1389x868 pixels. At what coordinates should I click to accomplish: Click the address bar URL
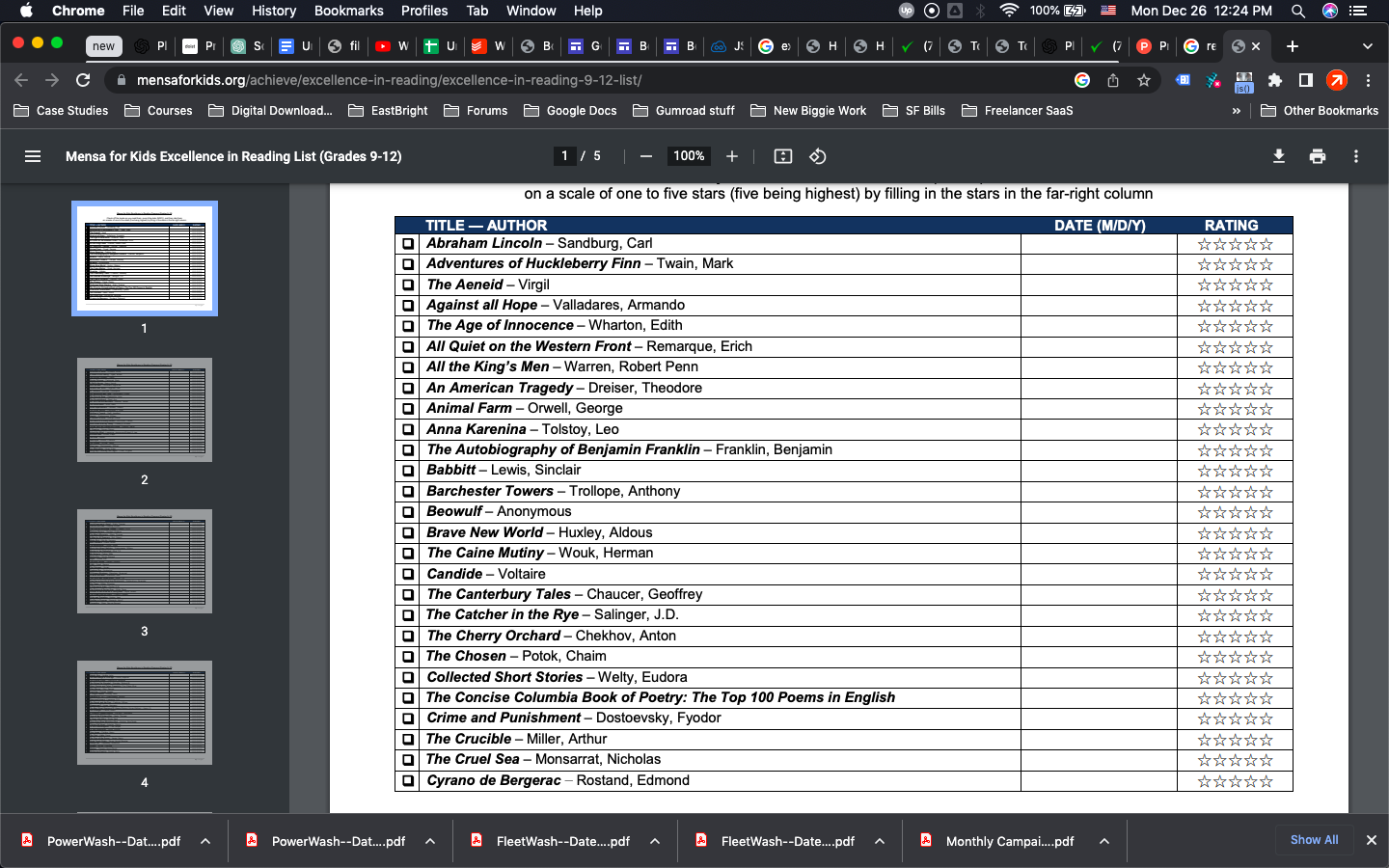click(x=389, y=80)
